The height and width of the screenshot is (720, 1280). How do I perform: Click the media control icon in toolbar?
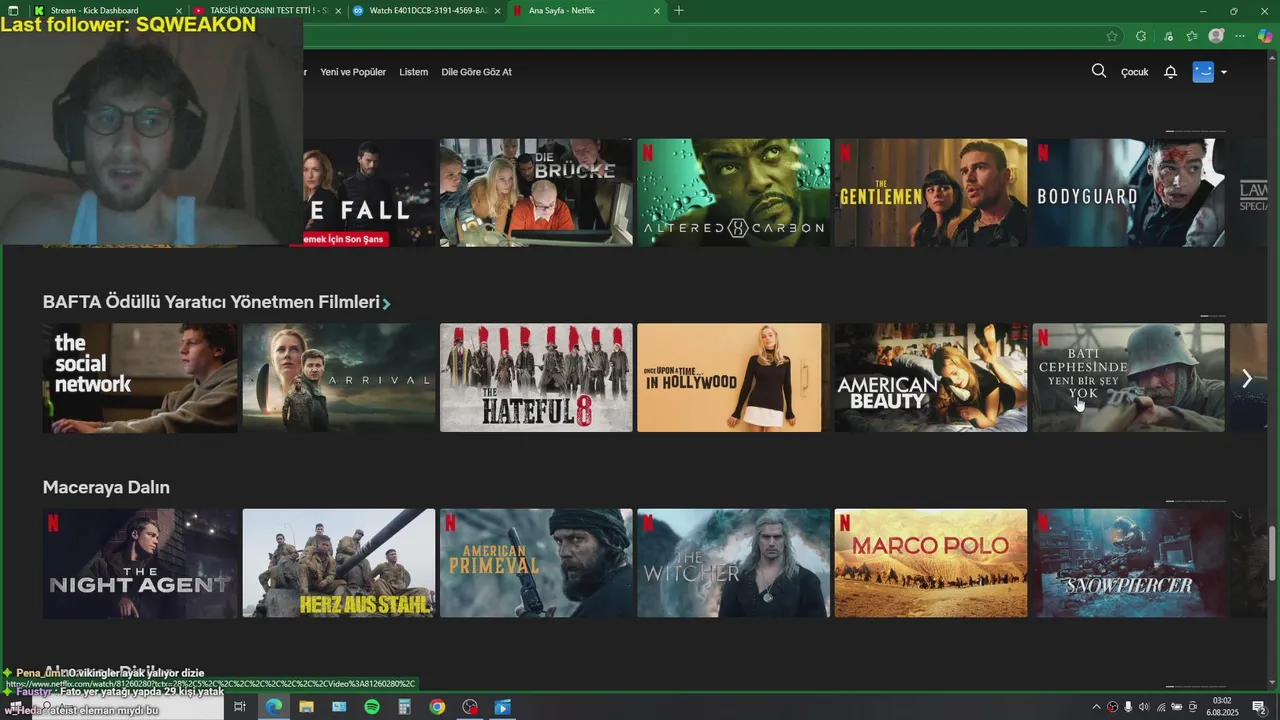point(1168,36)
